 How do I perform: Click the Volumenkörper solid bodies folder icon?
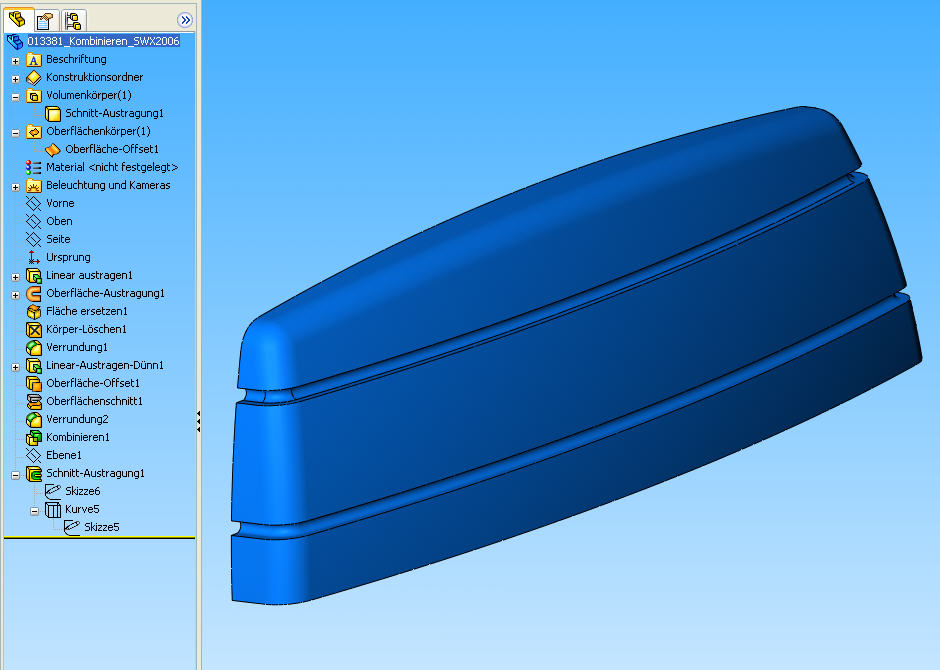(x=34, y=95)
